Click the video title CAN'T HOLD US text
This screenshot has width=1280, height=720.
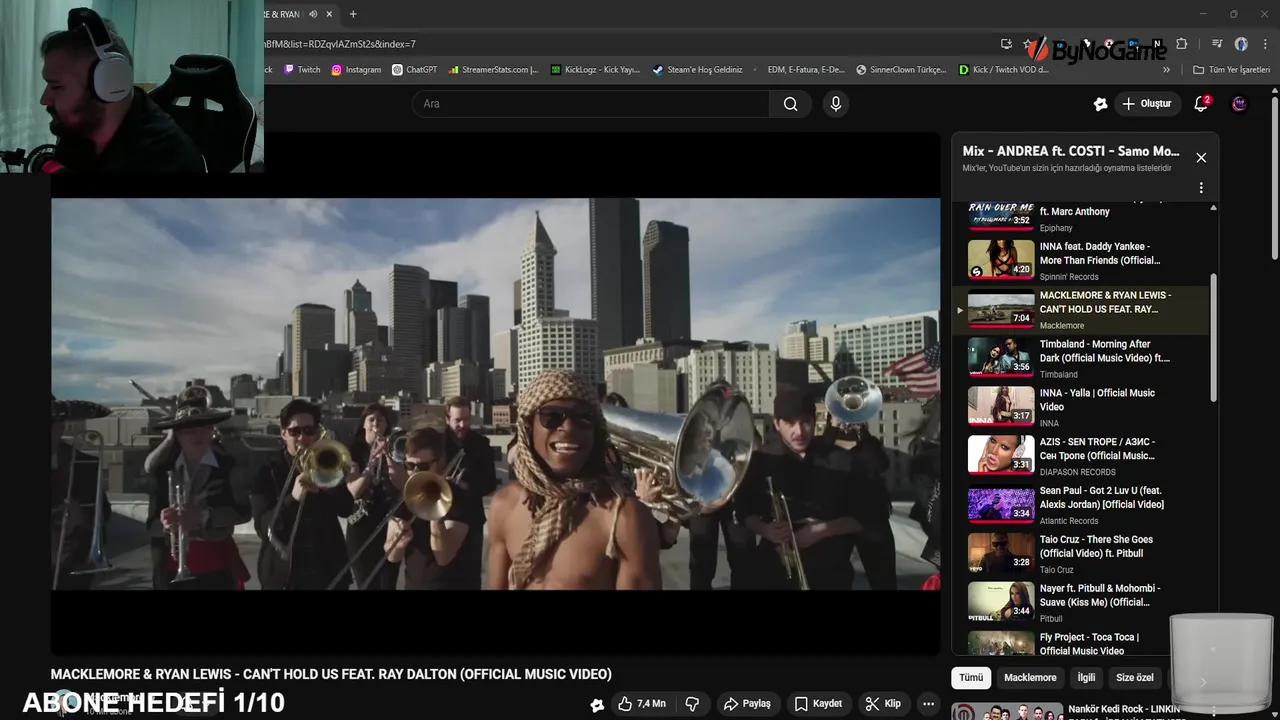click(x=331, y=674)
